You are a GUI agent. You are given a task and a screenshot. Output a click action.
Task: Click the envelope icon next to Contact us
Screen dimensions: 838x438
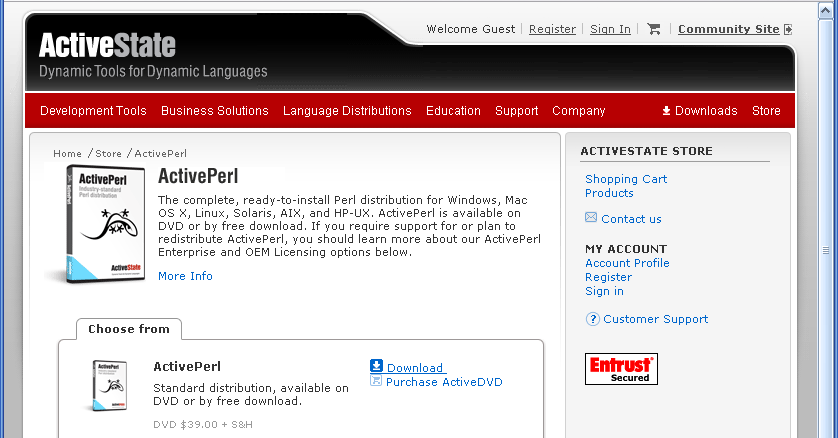point(591,217)
